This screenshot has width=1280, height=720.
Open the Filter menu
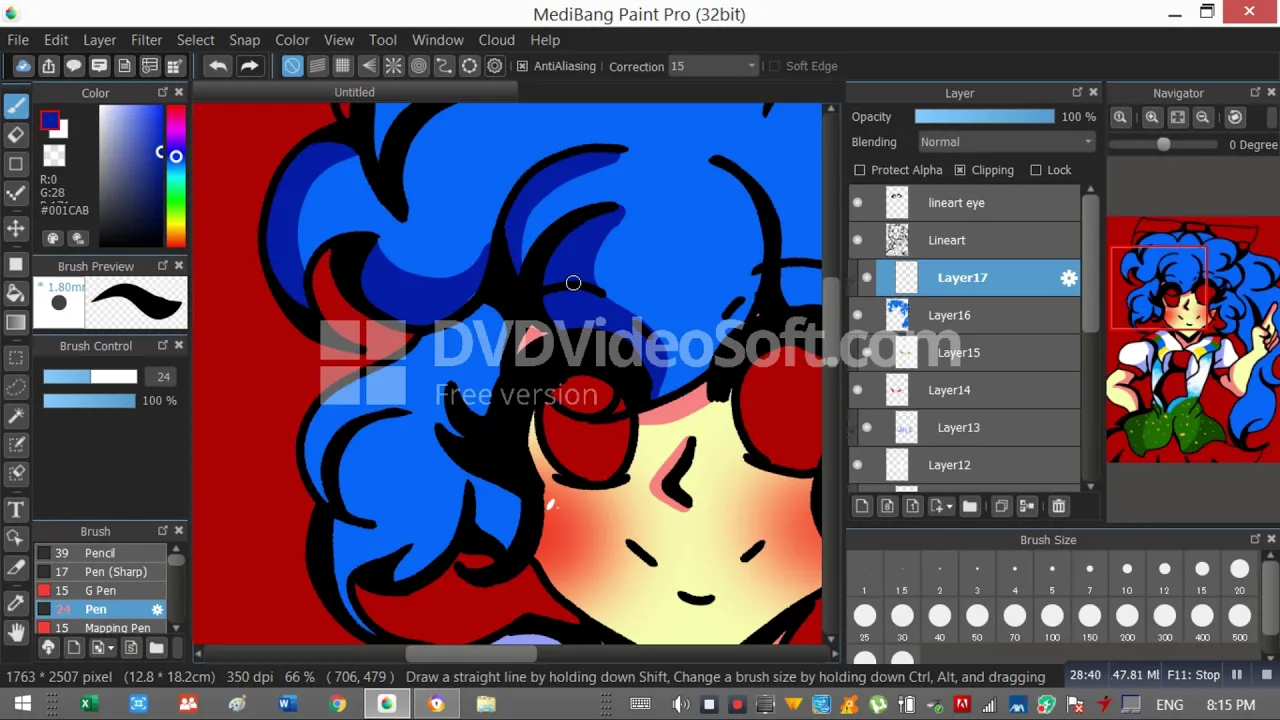[146, 40]
